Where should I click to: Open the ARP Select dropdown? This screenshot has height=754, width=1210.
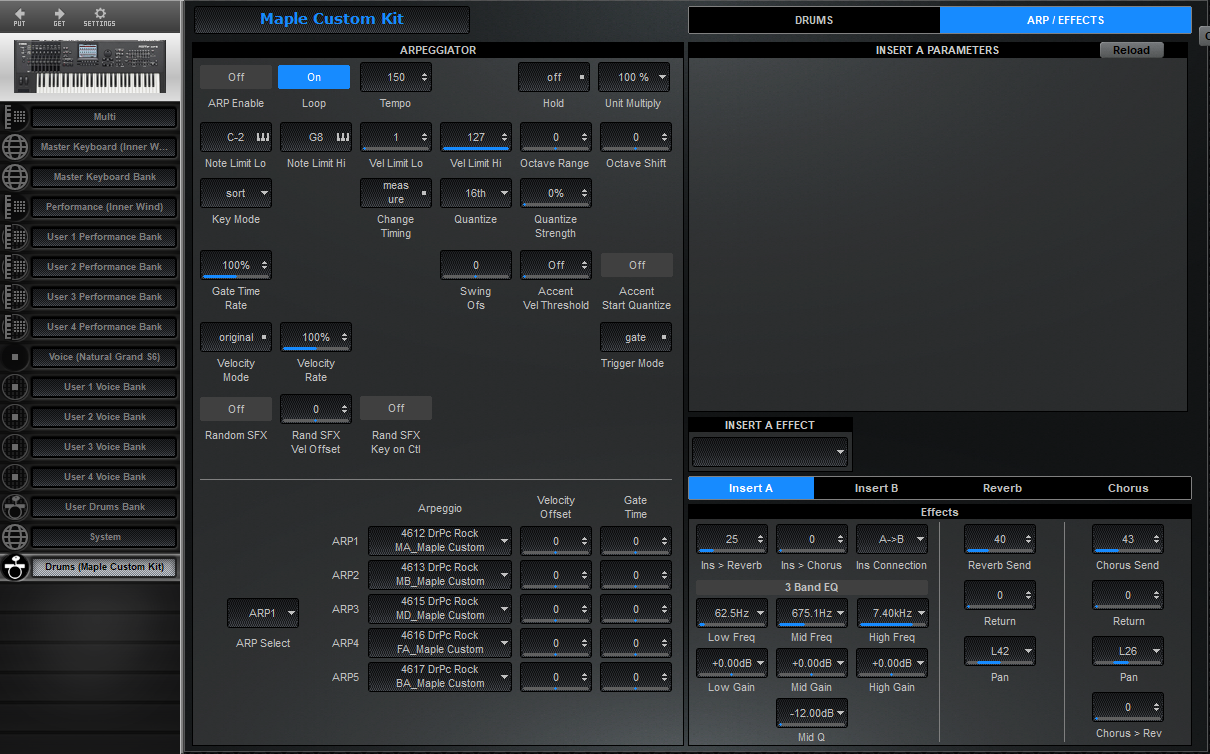[262, 613]
